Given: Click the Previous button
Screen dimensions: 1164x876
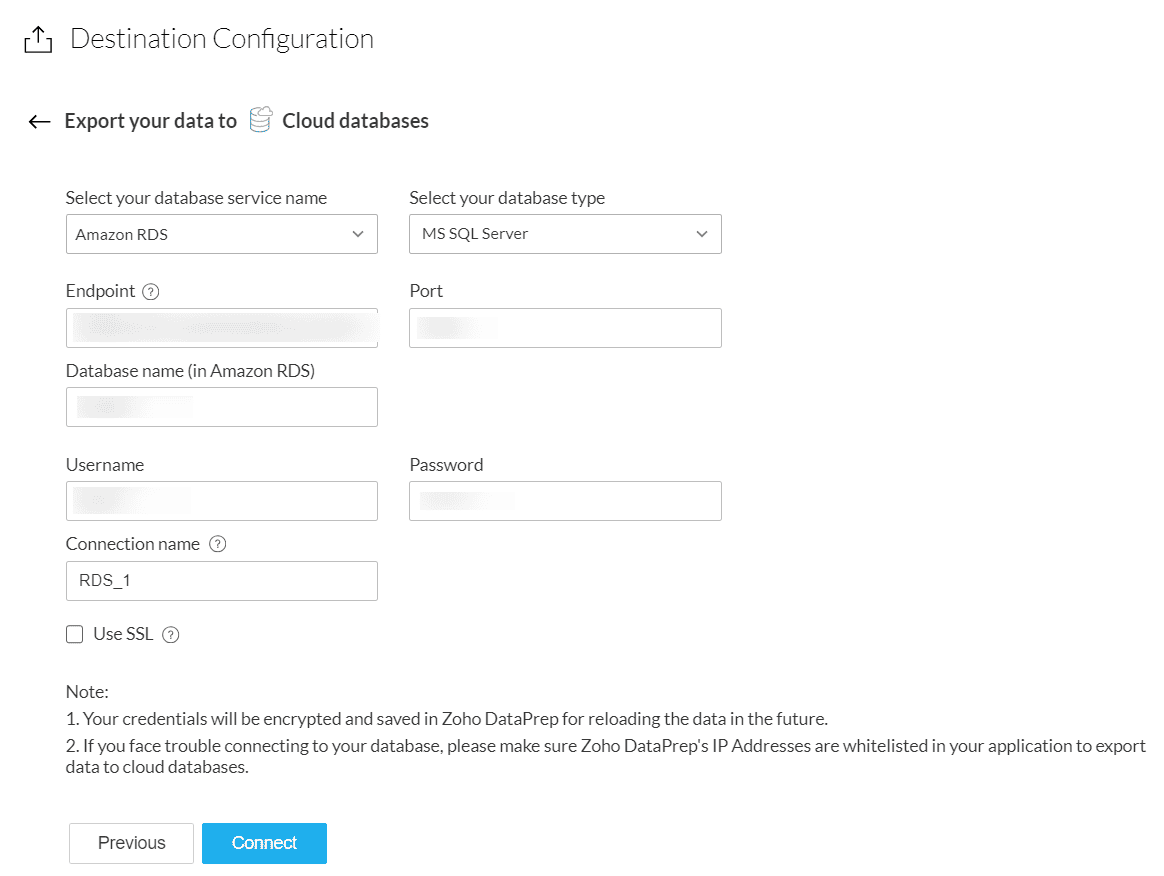Looking at the screenshot, I should point(131,843).
